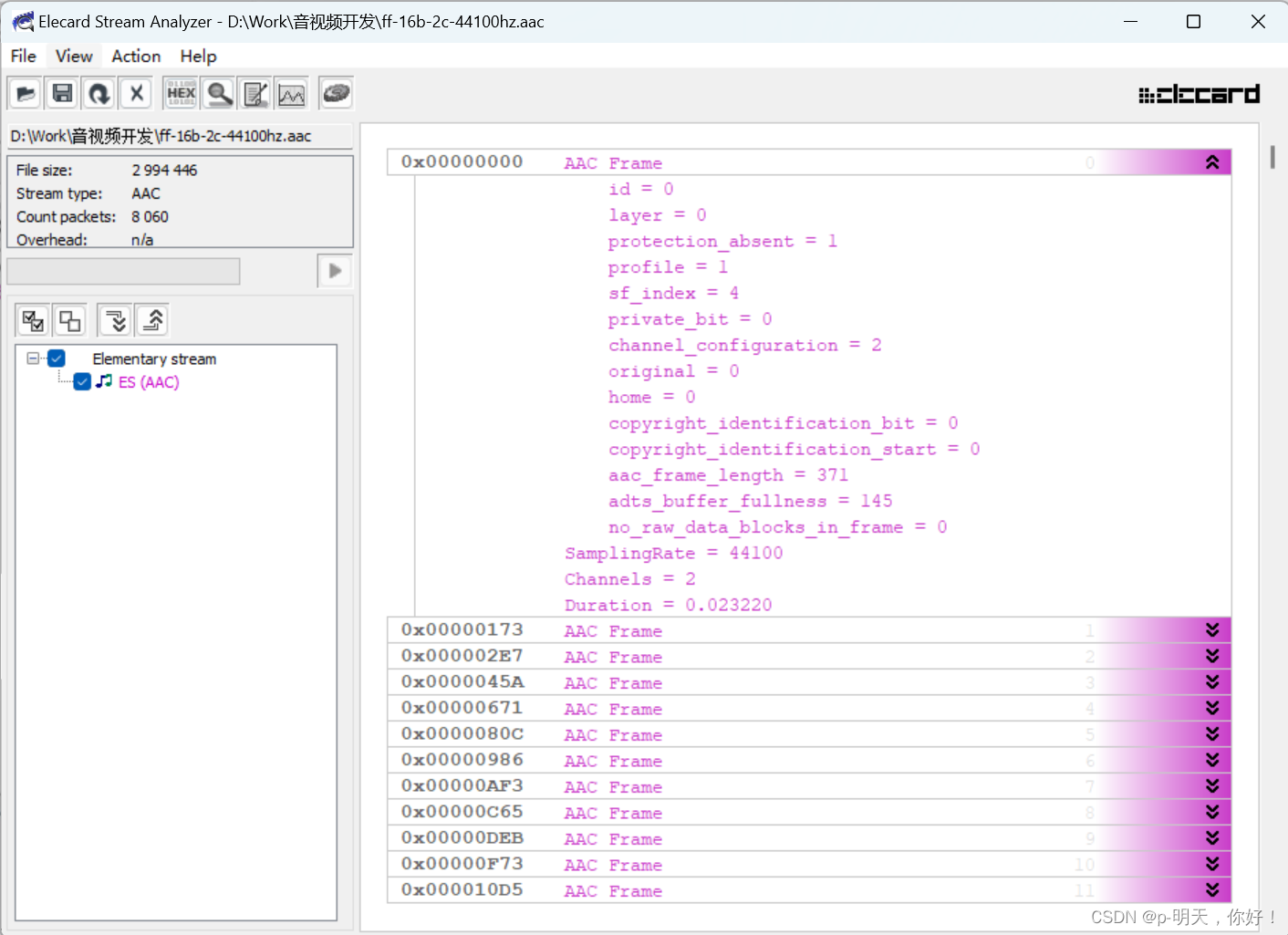Toggle the ES (AAC) checkbox
Screen dimensions: 1288x935
tap(82, 381)
